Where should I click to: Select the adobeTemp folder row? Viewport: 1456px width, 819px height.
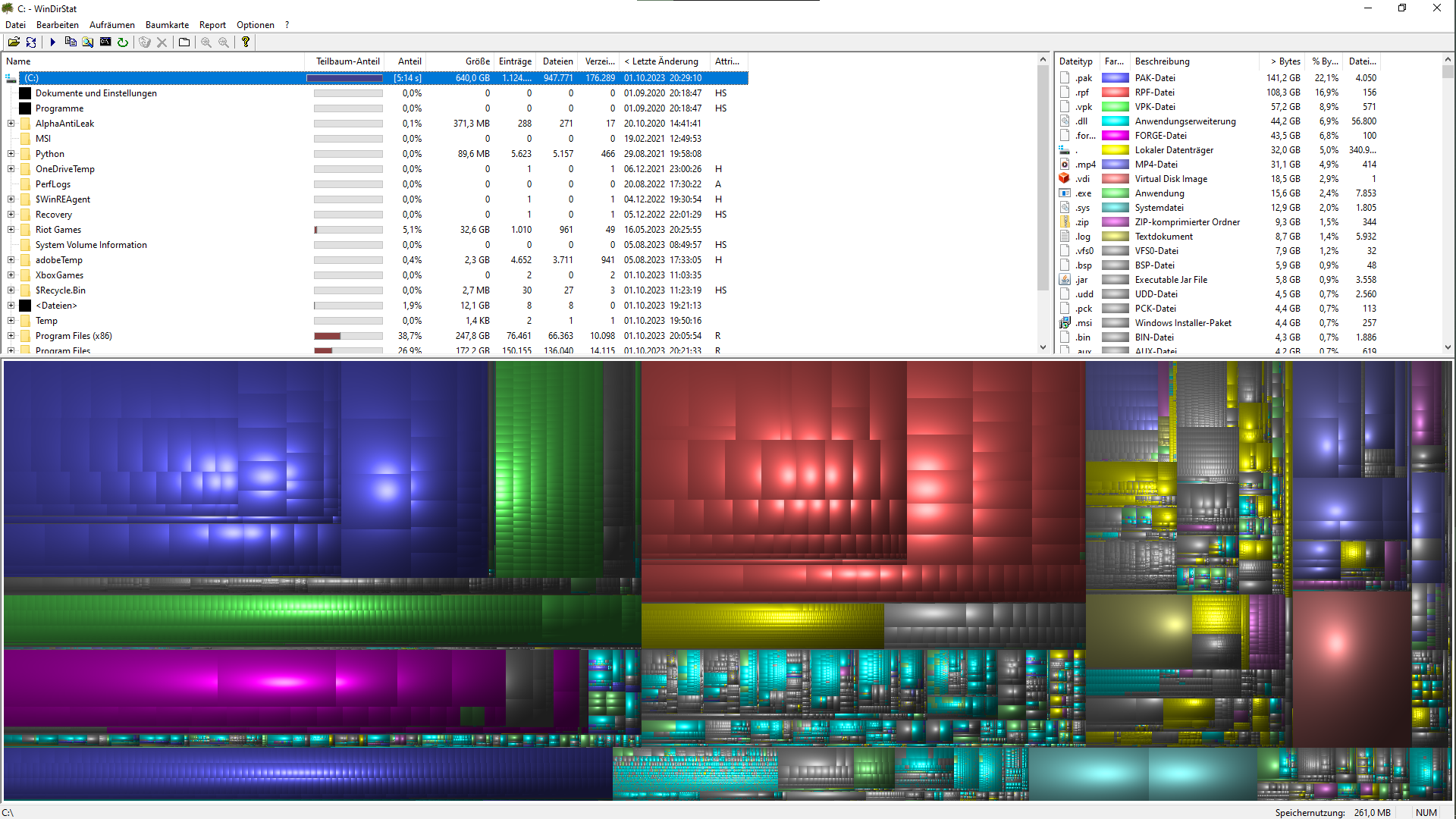(59, 260)
